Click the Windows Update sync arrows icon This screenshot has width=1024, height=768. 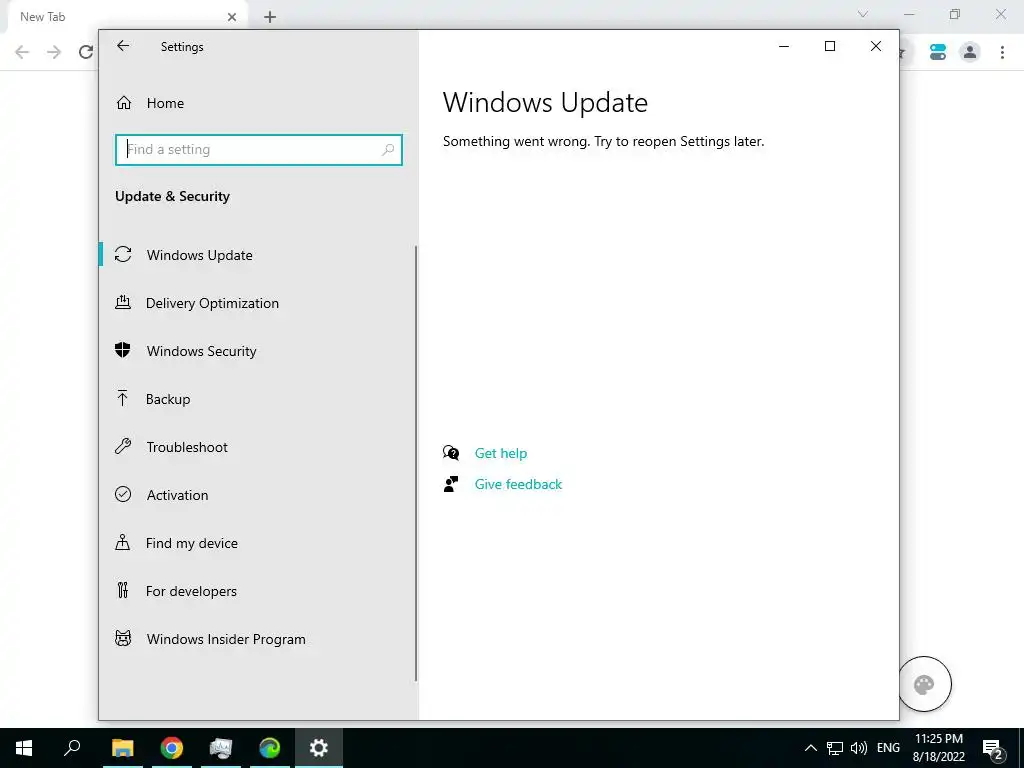coord(123,254)
